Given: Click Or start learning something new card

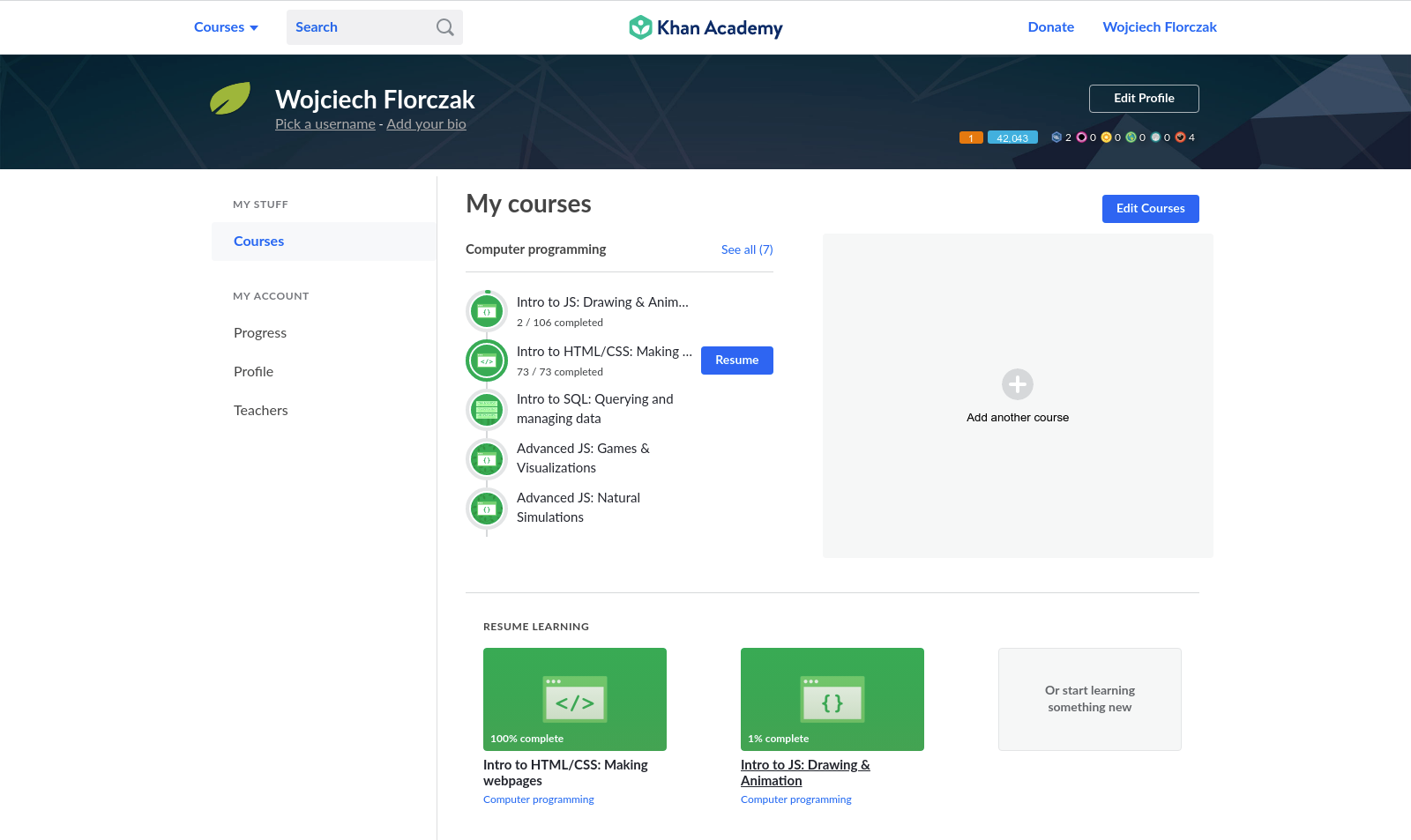Looking at the screenshot, I should pyautogui.click(x=1090, y=699).
